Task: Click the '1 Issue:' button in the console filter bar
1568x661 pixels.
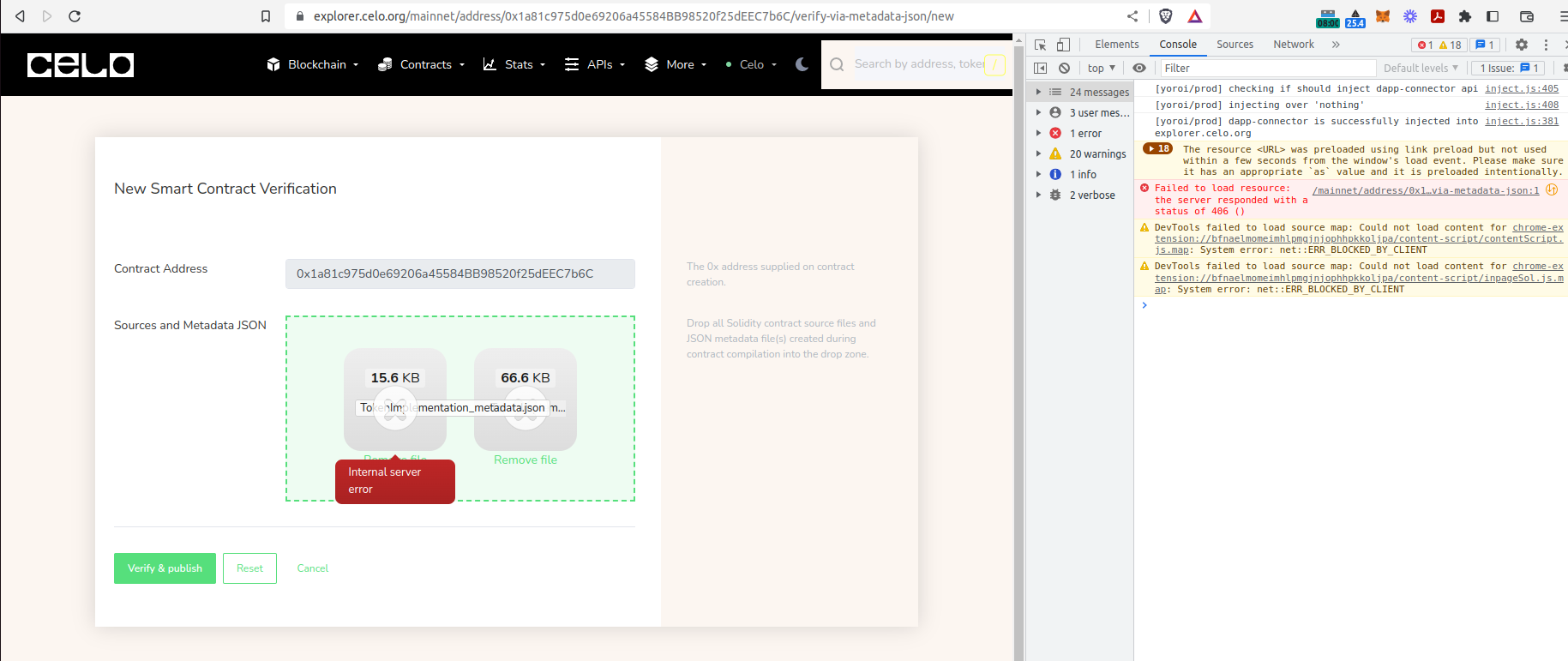Action: pos(1509,68)
